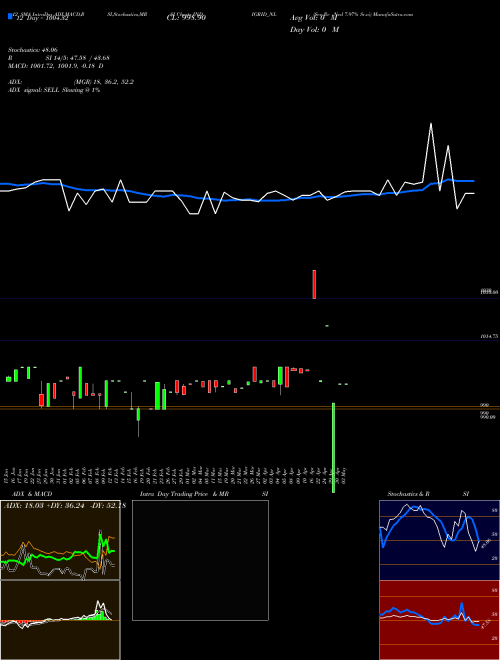Click the 'SI 14/3: 47.58 / 48.68' reading
This screenshot has height=660, width=500.
[77, 58]
